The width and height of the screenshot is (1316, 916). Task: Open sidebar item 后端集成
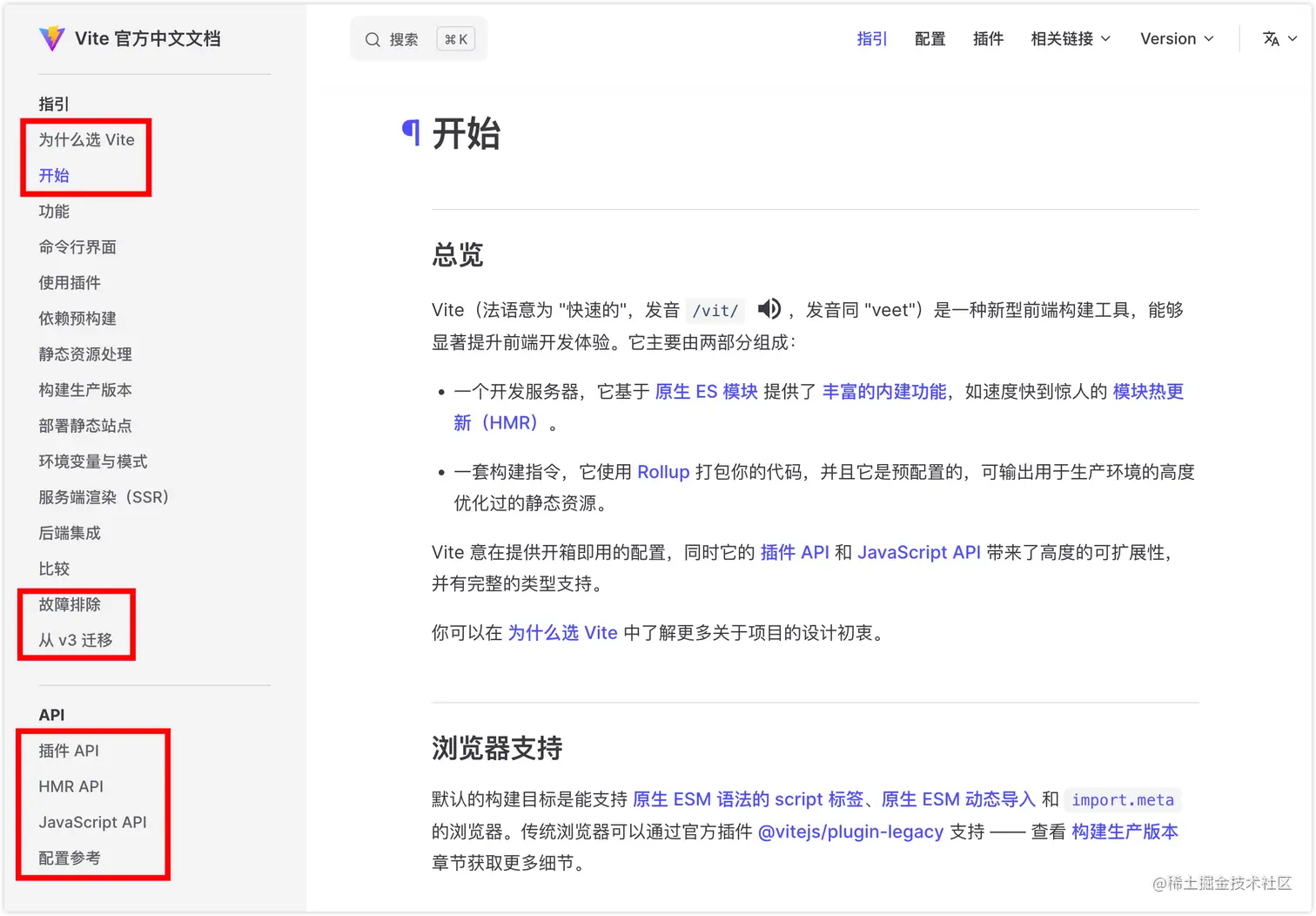click(70, 532)
